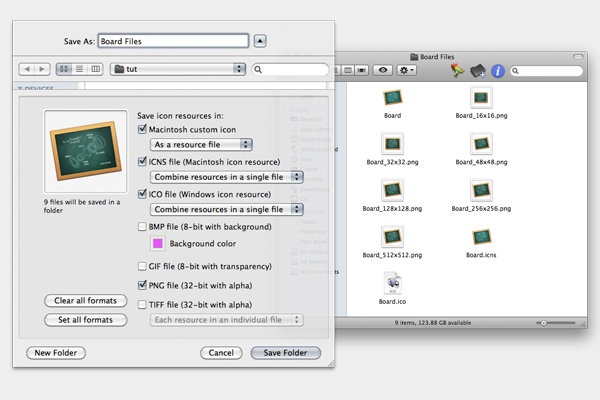Click 'Board Files' title of Finder window

437,57
